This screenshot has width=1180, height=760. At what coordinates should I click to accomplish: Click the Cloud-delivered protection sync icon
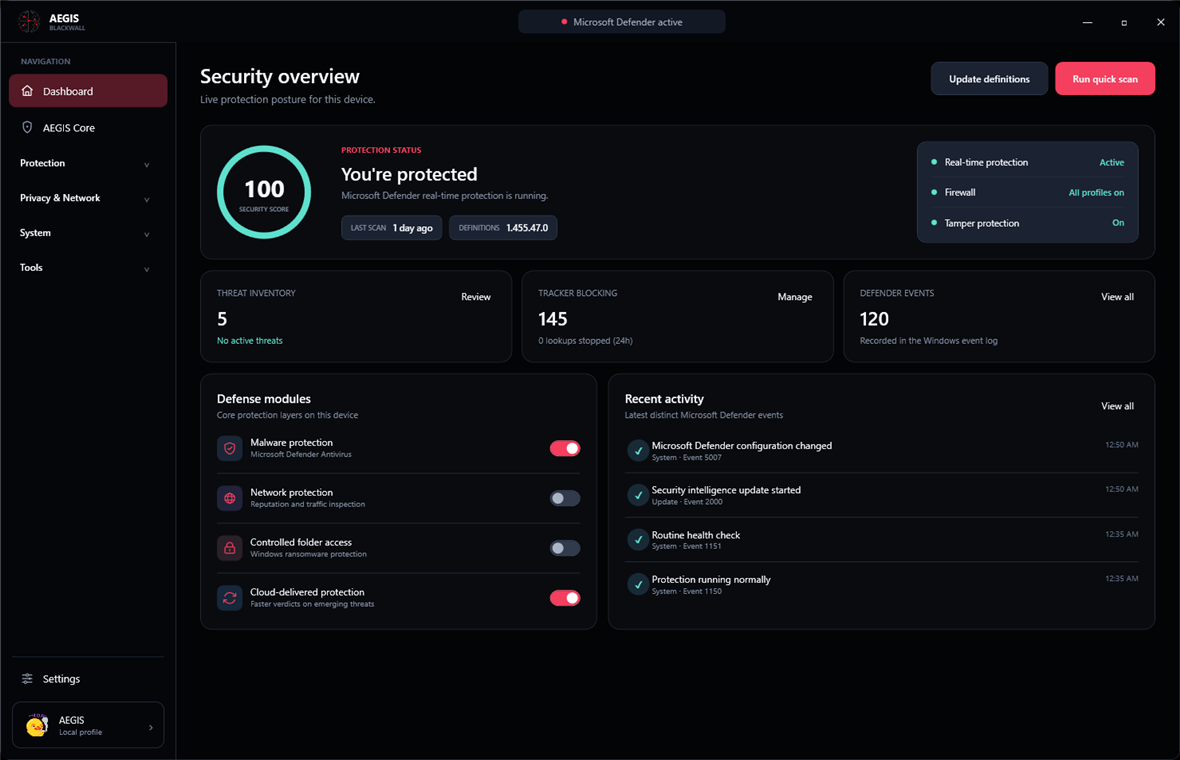pos(230,598)
